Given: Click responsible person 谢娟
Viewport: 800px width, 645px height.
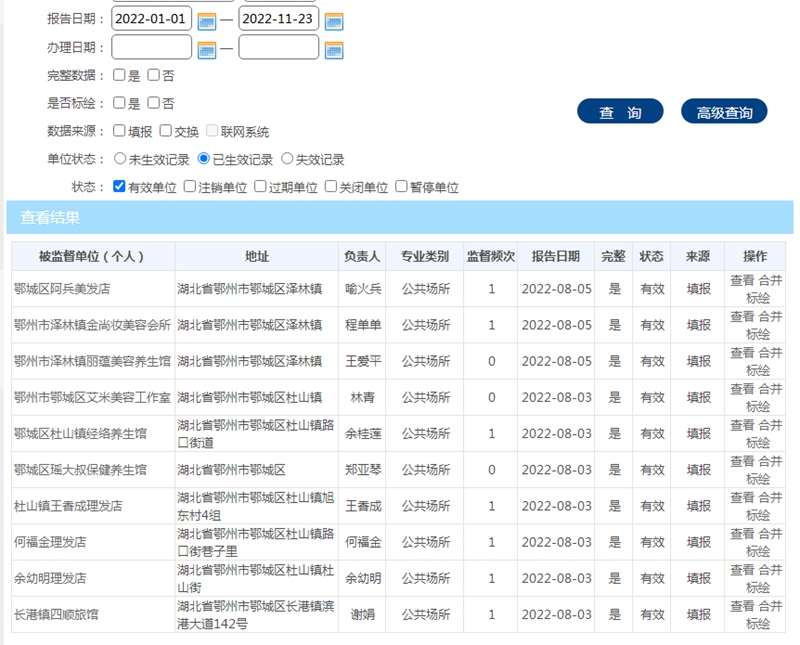Looking at the screenshot, I should pos(363,615).
